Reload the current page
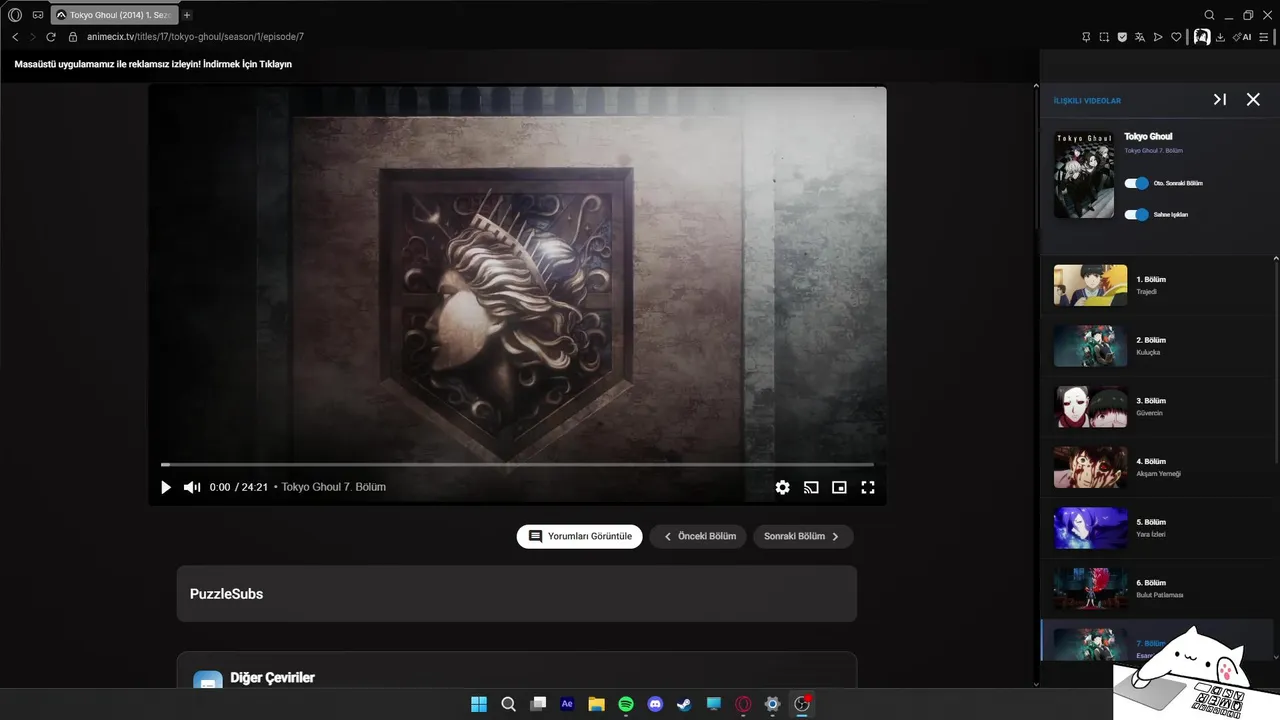The height and width of the screenshot is (720, 1280). click(51, 37)
